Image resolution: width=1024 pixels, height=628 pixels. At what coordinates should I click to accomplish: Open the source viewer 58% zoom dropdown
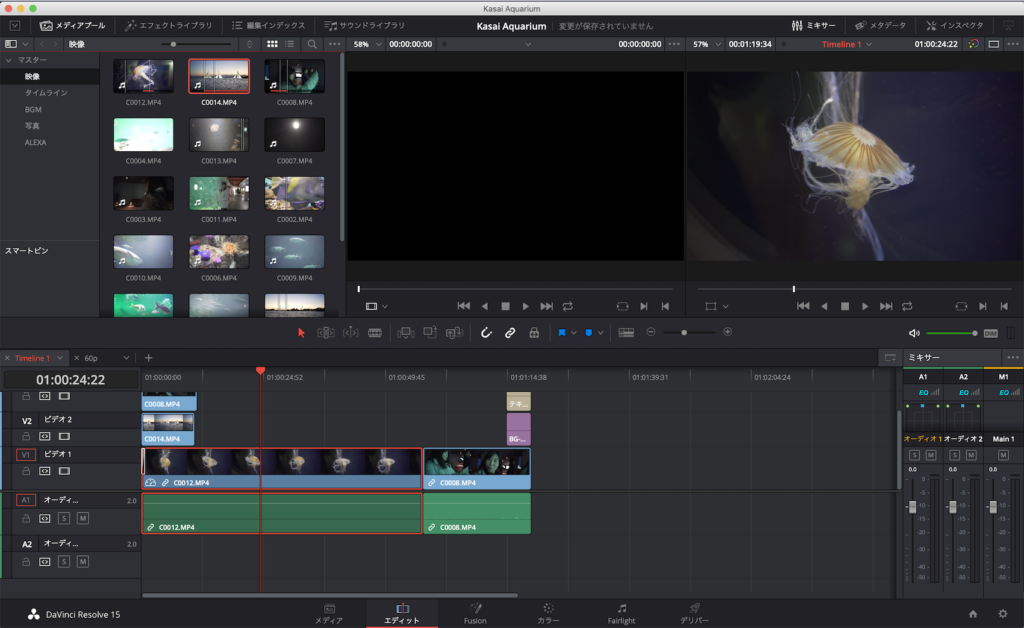click(x=366, y=45)
